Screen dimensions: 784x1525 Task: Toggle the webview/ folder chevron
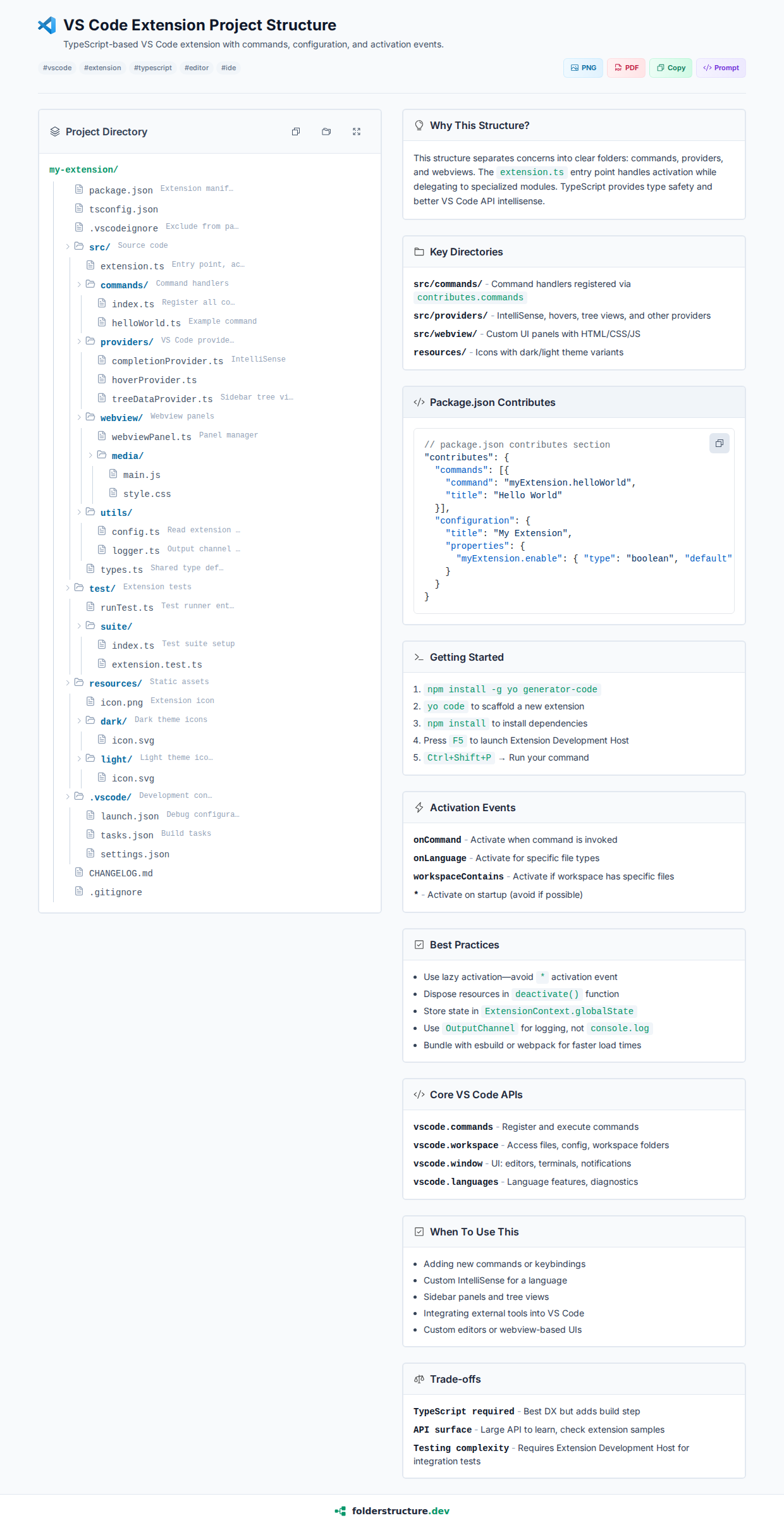pos(79,417)
